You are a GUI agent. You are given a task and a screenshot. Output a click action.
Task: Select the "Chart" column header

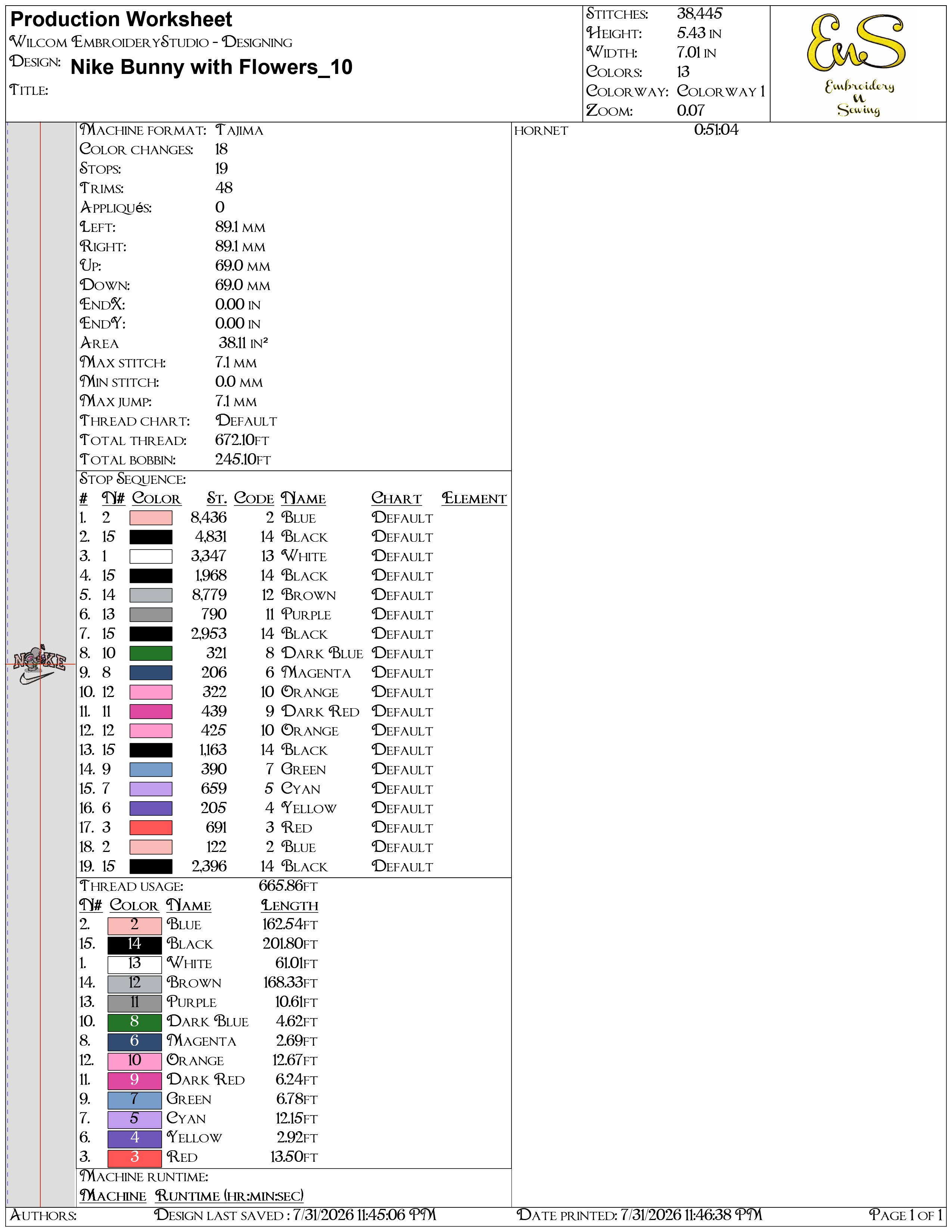(x=396, y=499)
